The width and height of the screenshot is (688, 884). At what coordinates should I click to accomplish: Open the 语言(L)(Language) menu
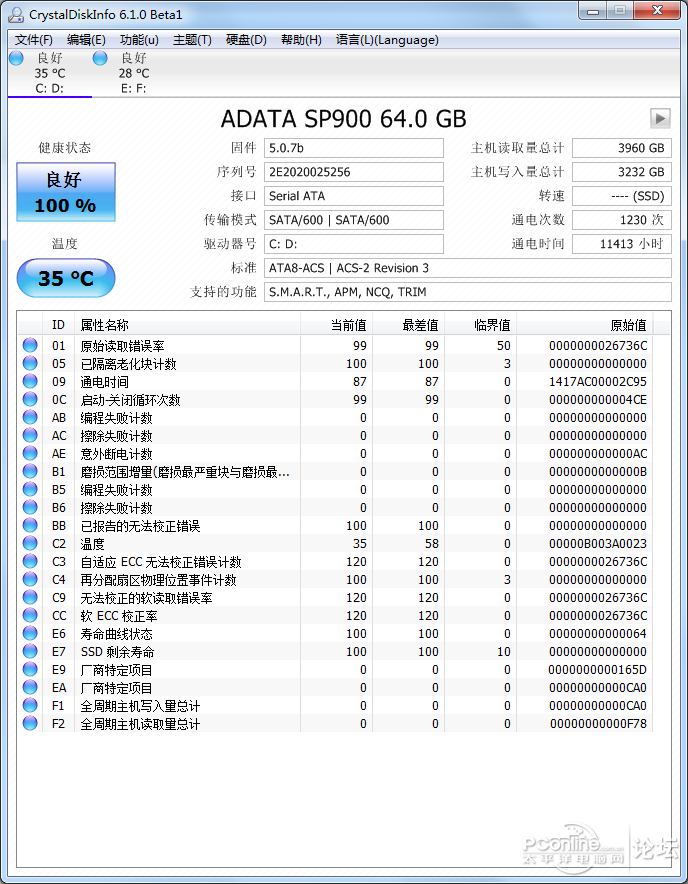coord(387,40)
